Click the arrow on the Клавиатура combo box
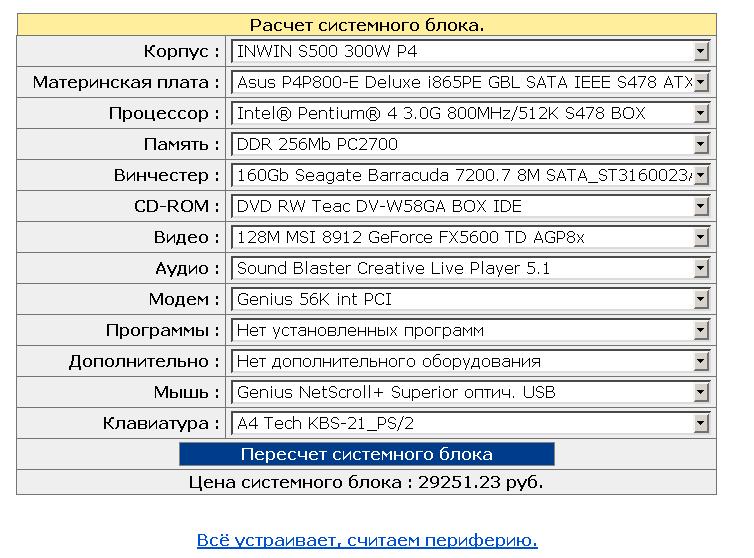Image resolution: width=754 pixels, height=558 pixels. (x=700, y=423)
